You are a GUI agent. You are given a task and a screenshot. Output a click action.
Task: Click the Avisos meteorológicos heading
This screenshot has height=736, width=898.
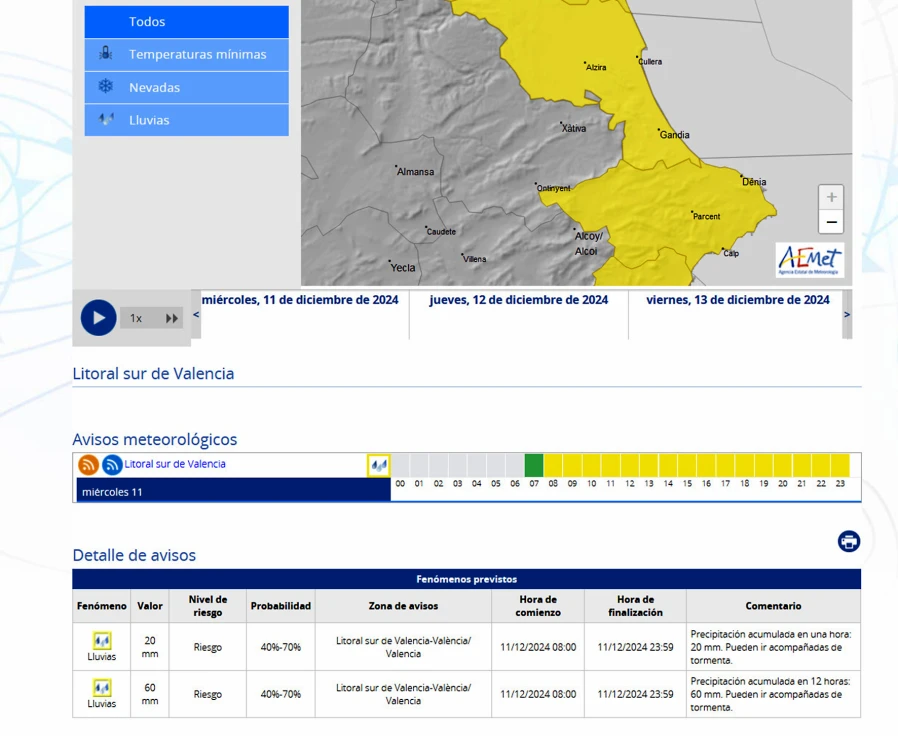click(155, 439)
